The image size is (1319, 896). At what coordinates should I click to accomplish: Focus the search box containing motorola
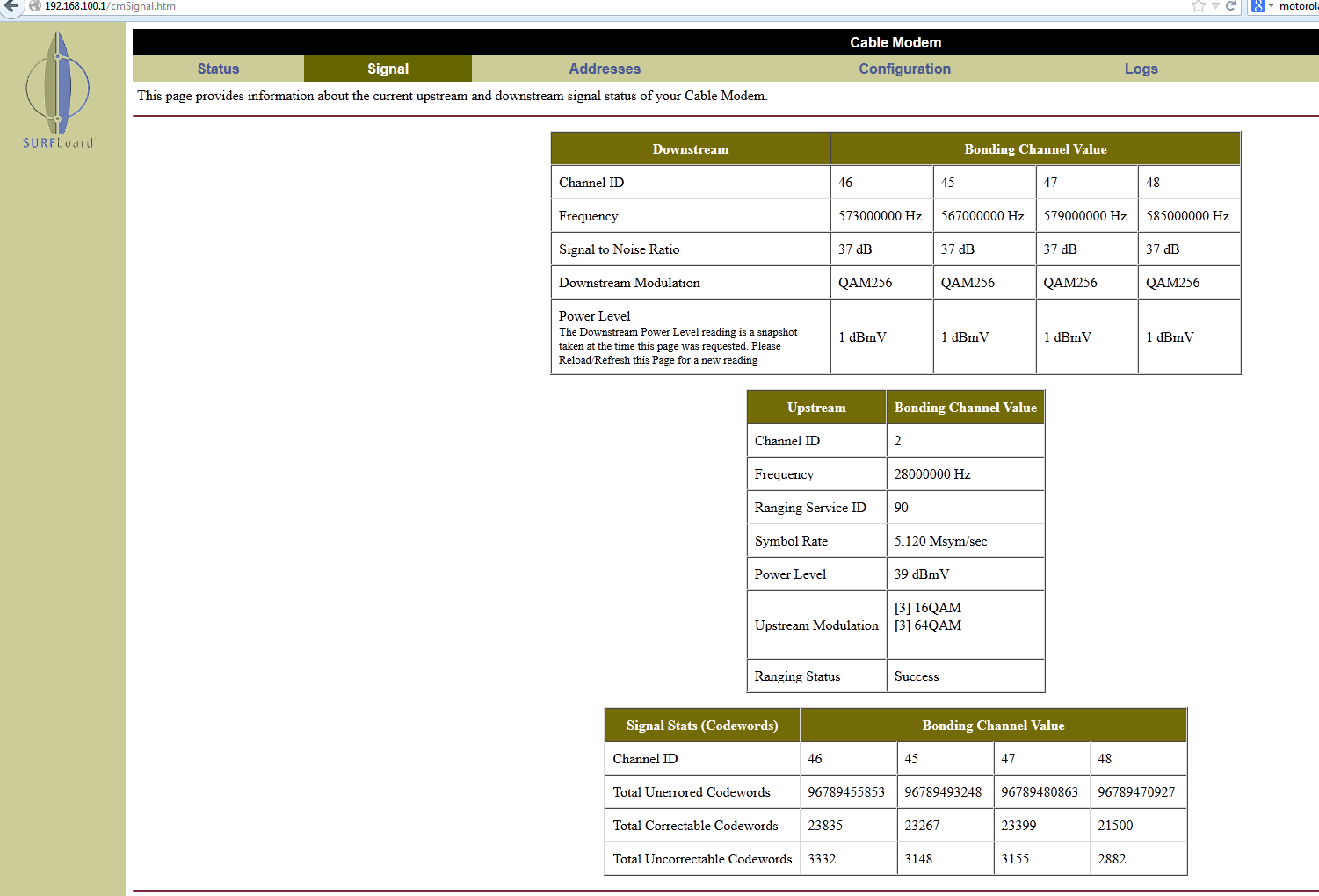[1298, 6]
